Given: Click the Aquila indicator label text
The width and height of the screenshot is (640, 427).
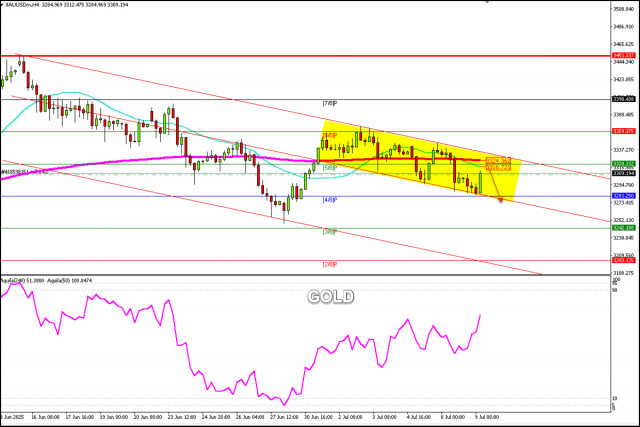Looking at the screenshot, I should click(46, 281).
